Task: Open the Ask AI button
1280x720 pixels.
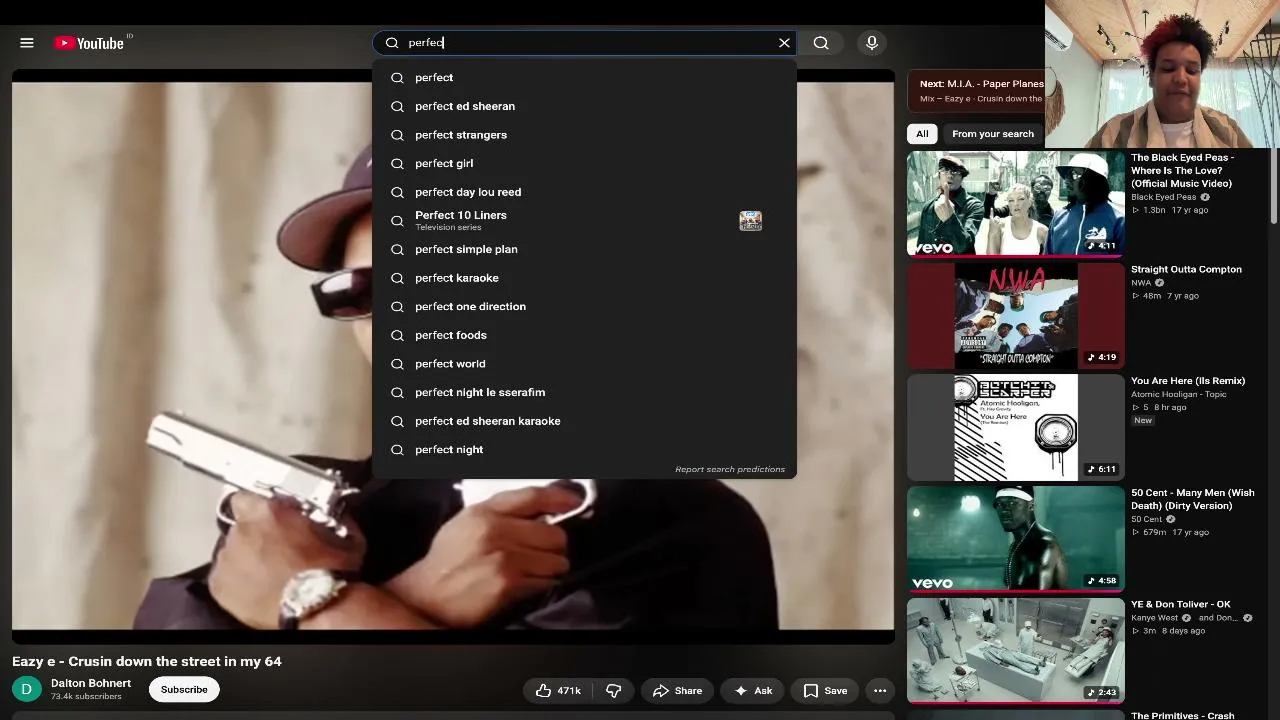Action: point(753,690)
